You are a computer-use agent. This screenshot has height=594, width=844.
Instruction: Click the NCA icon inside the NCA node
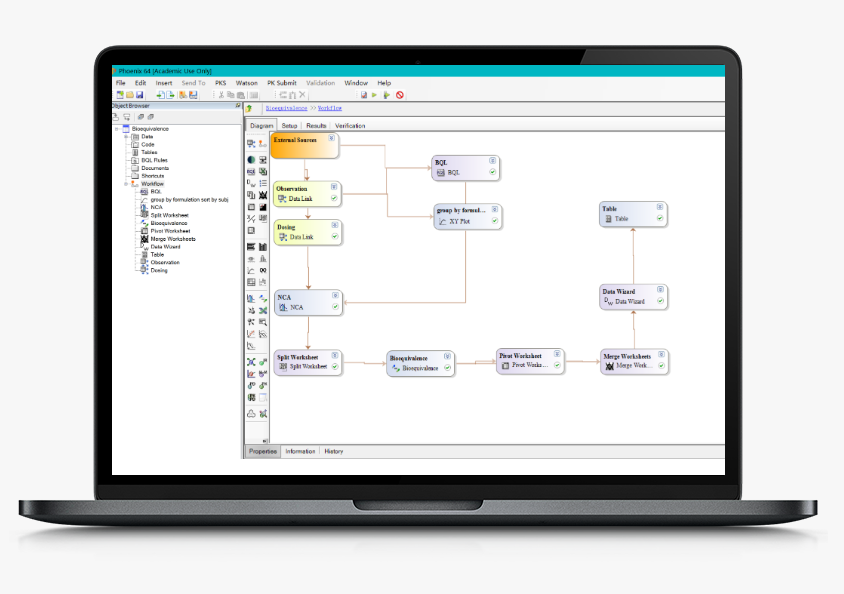283,307
